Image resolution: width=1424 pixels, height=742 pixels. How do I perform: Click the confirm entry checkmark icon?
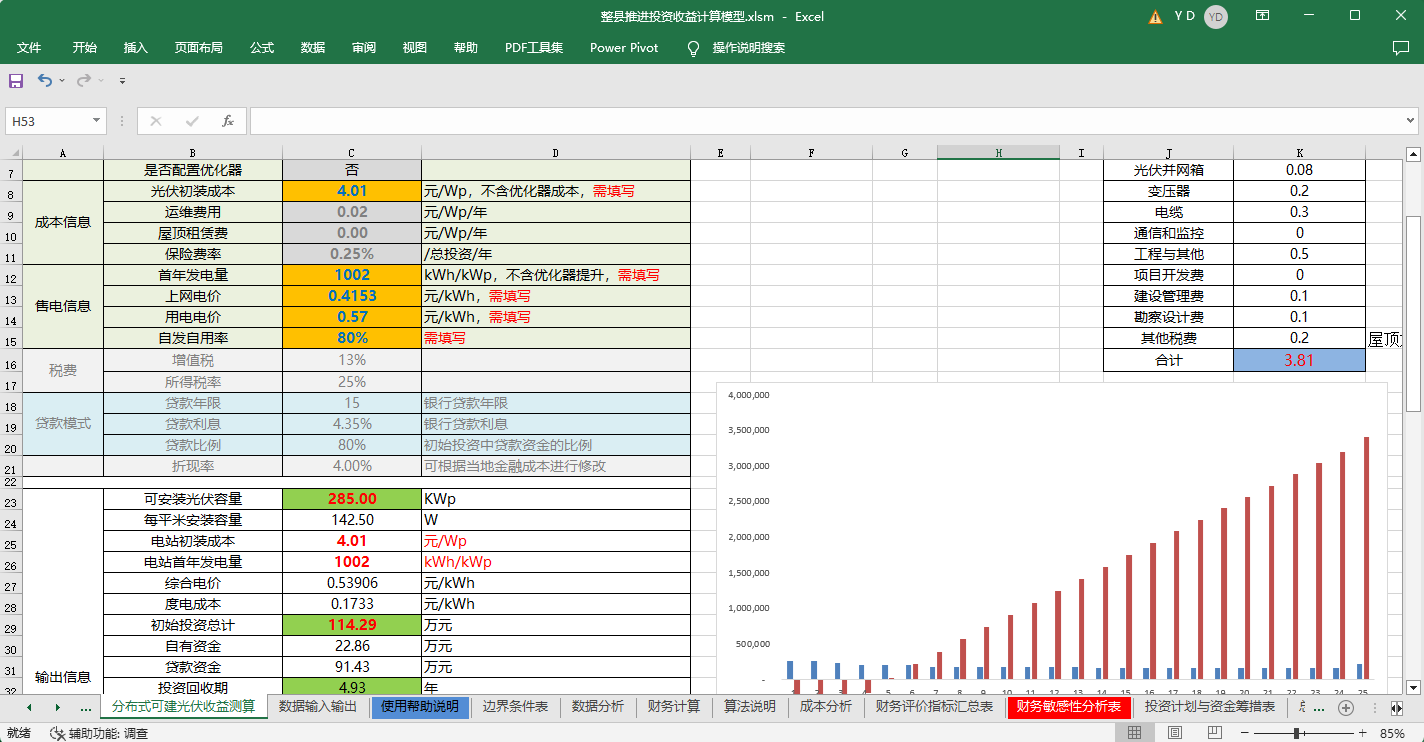click(192, 121)
